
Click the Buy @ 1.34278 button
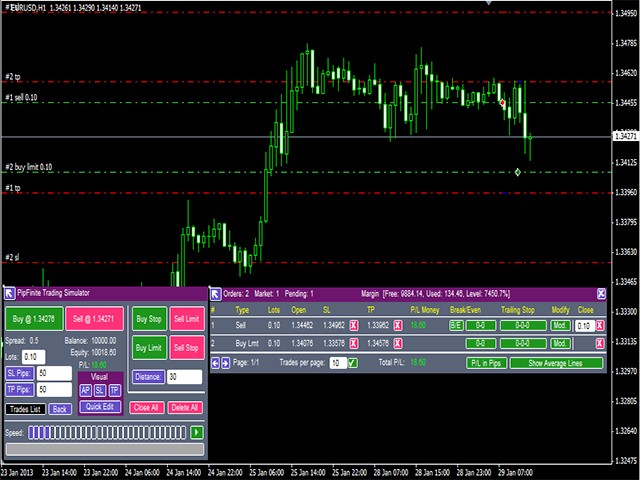click(34, 319)
